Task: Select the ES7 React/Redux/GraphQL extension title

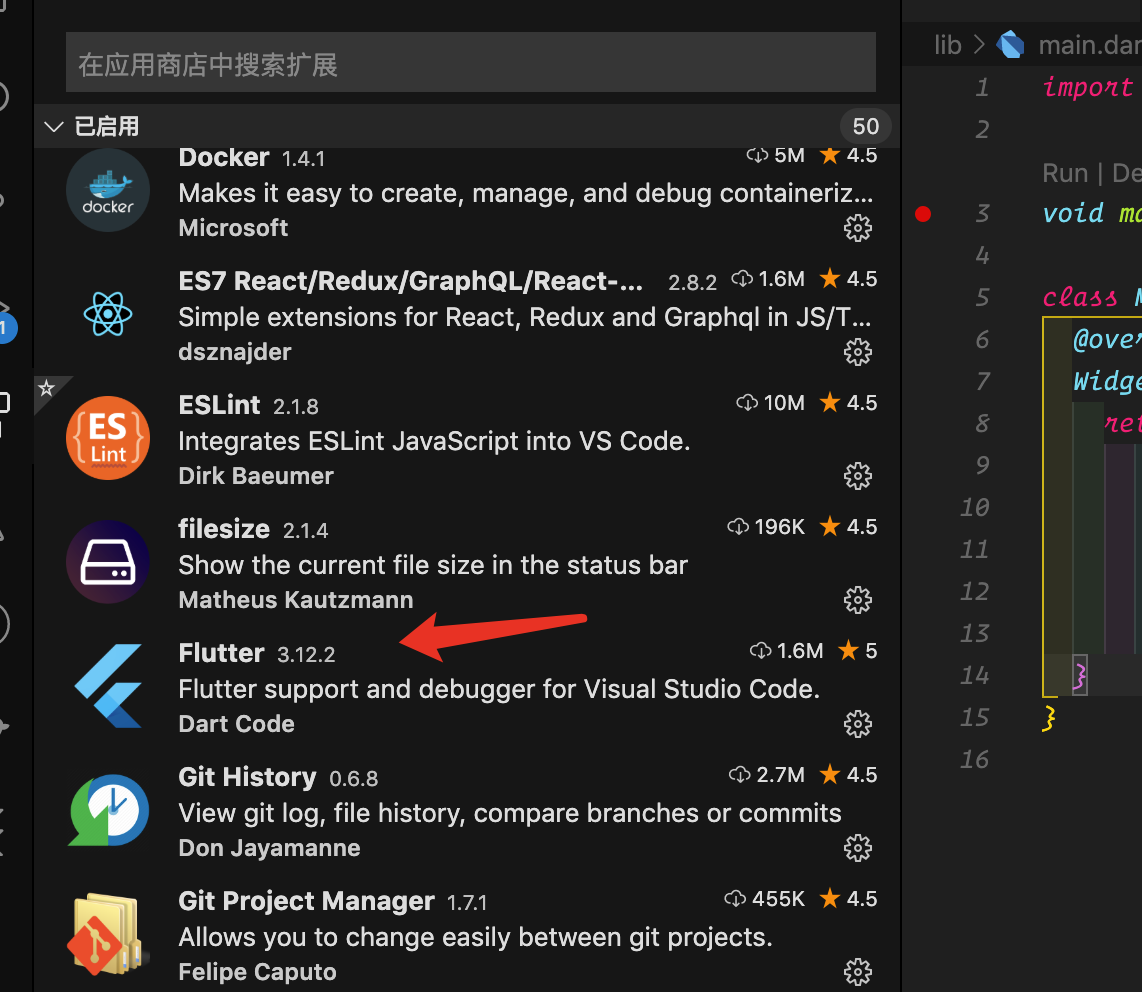Action: (x=411, y=281)
